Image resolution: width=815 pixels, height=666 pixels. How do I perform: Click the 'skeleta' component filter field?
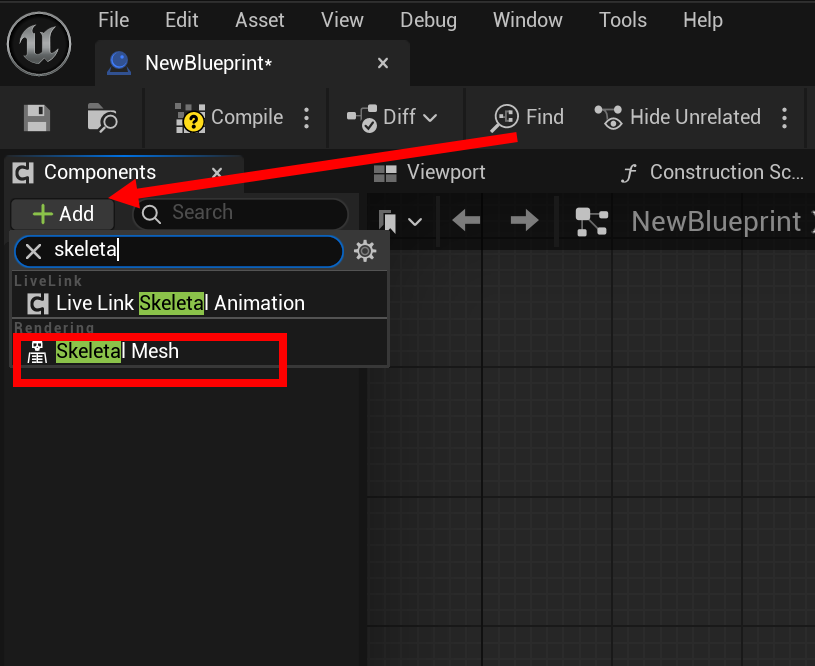click(x=179, y=251)
